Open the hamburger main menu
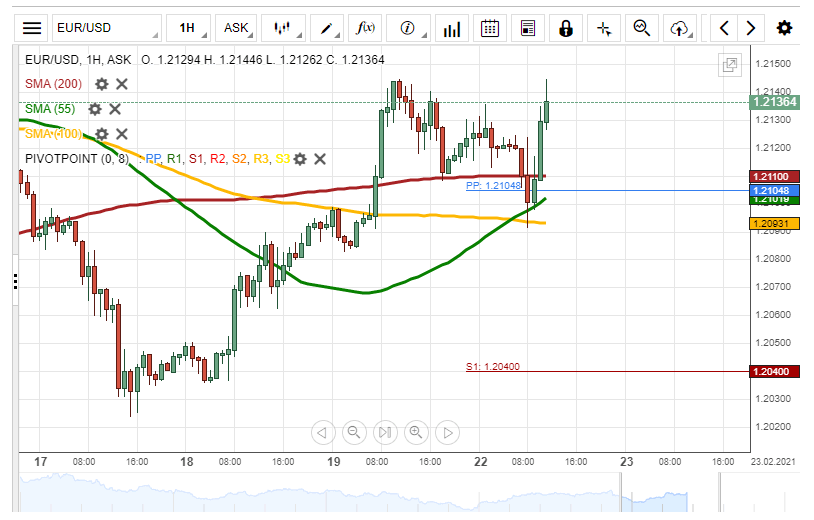Viewport: 814px width, 520px height. (x=32, y=28)
